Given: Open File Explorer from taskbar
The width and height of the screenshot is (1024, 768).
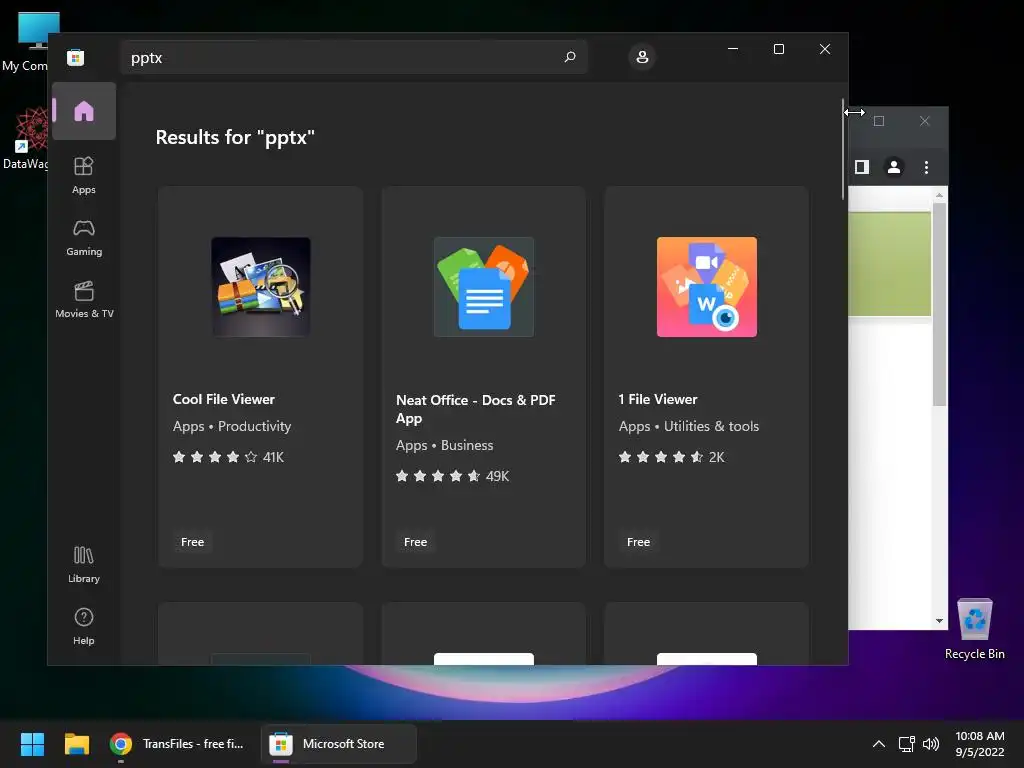Looking at the screenshot, I should [x=76, y=744].
